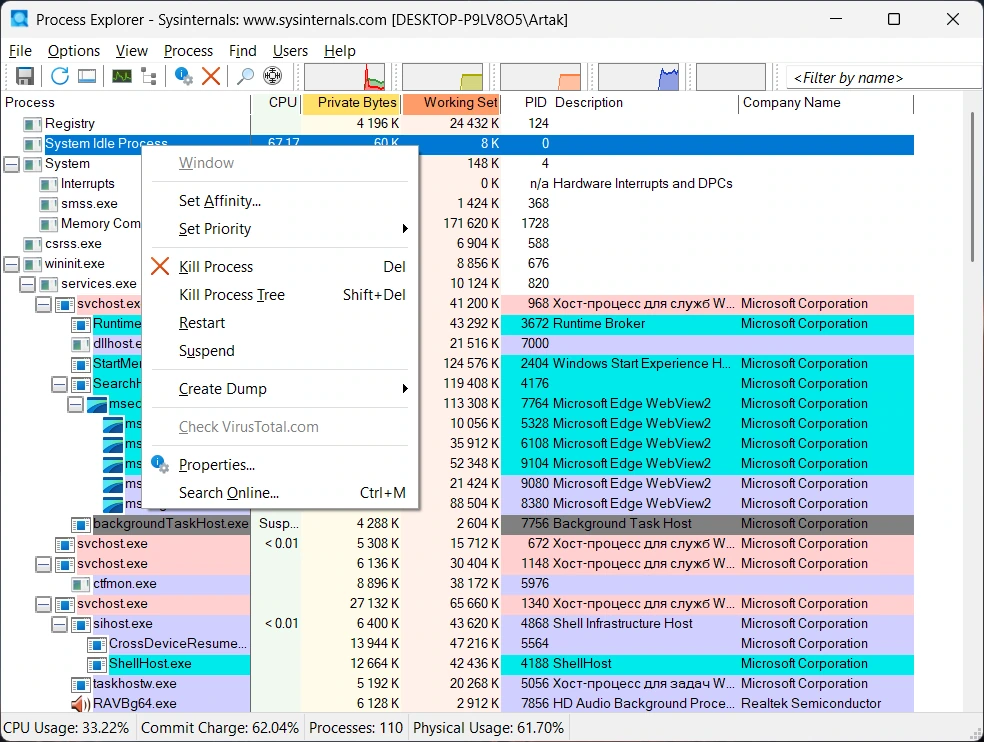Open the File menu
This screenshot has height=742, width=984.
pyautogui.click(x=20, y=51)
